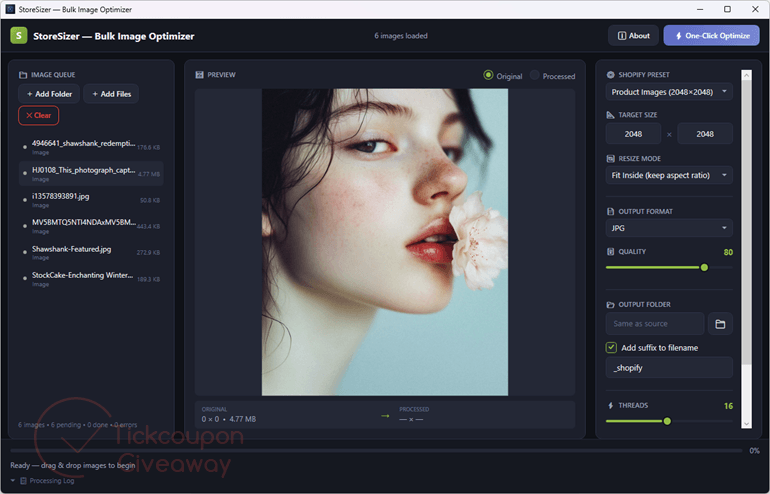The image size is (770, 494).
Task: Select i13578393891.jpg in the queue
Action: pos(91,200)
